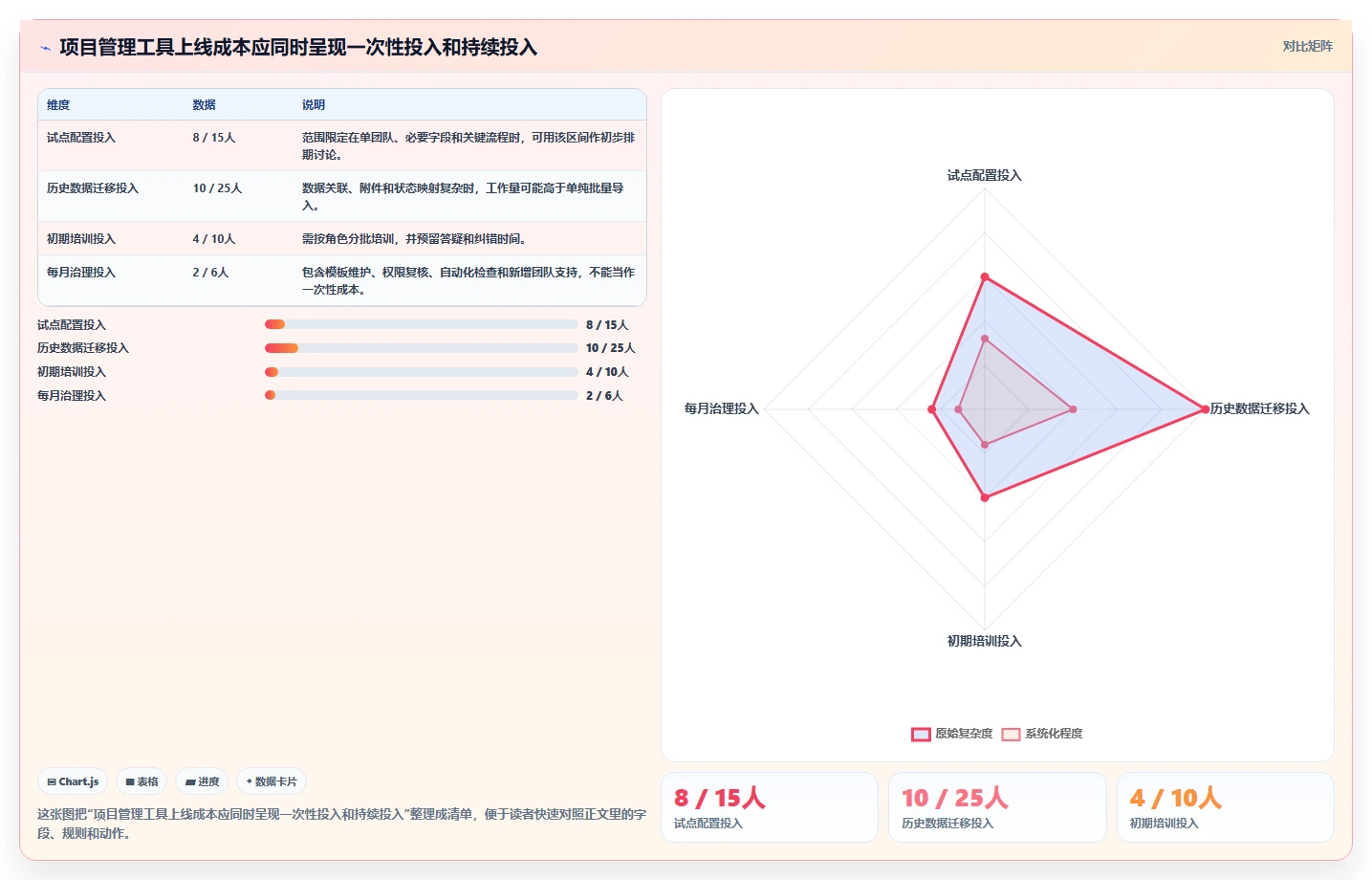
Task: Click the outer radar point toward 每月治理投入
Action: pyautogui.click(x=931, y=409)
